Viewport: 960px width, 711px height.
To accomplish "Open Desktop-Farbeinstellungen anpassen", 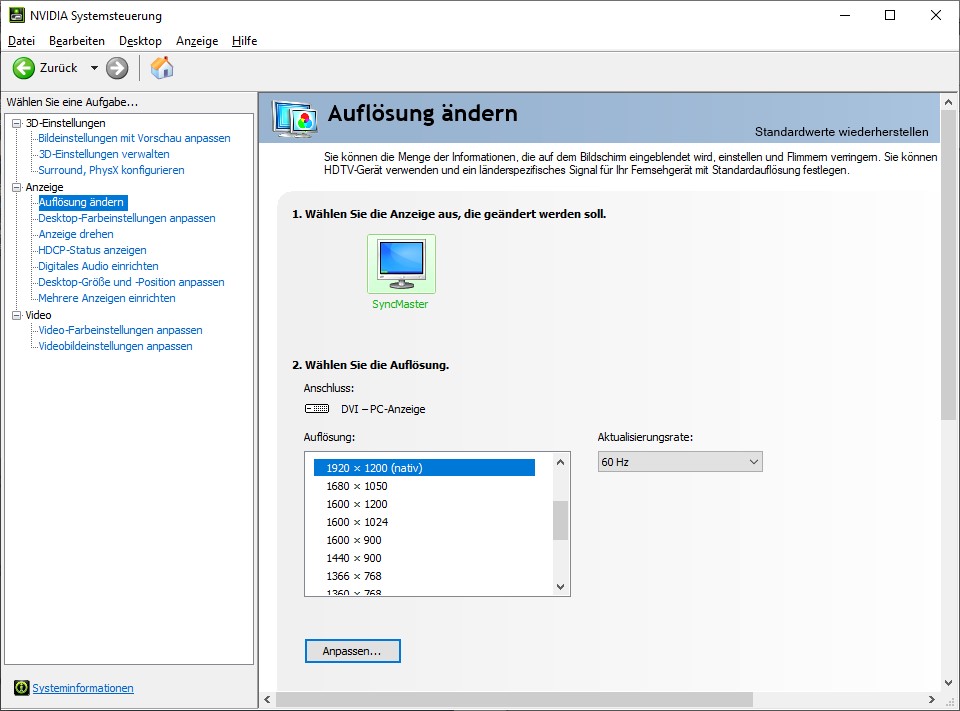I will pyautogui.click(x=127, y=218).
